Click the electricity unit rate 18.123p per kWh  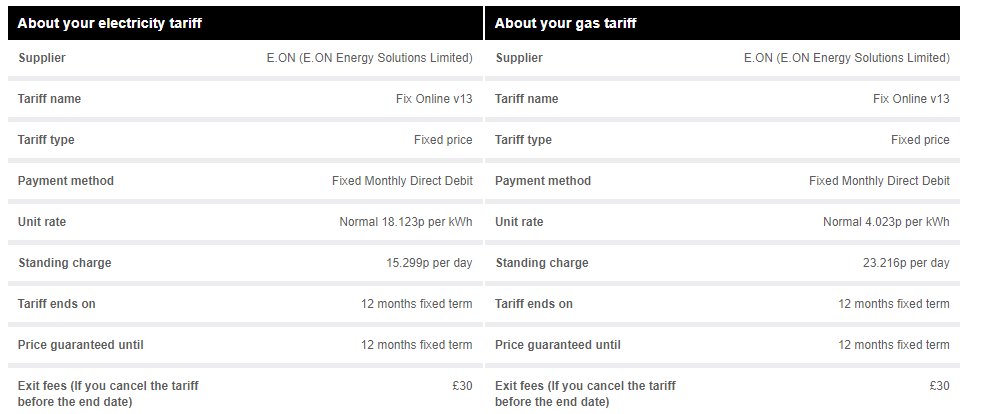click(405, 222)
